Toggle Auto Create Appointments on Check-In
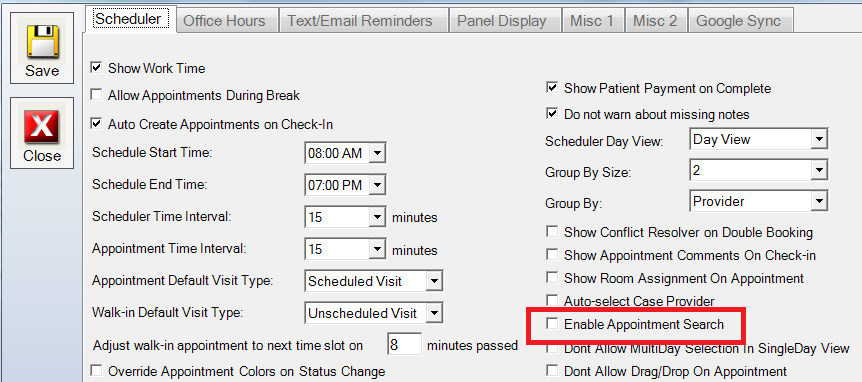This screenshot has width=862, height=382. coord(97,124)
